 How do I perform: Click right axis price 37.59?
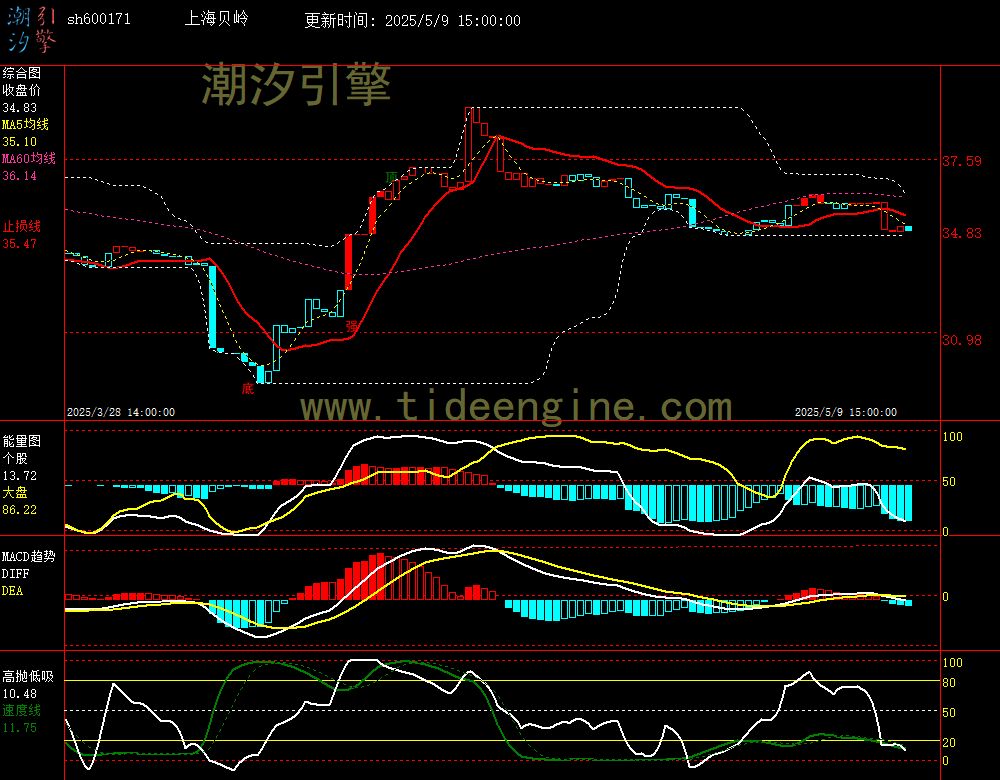(962, 161)
